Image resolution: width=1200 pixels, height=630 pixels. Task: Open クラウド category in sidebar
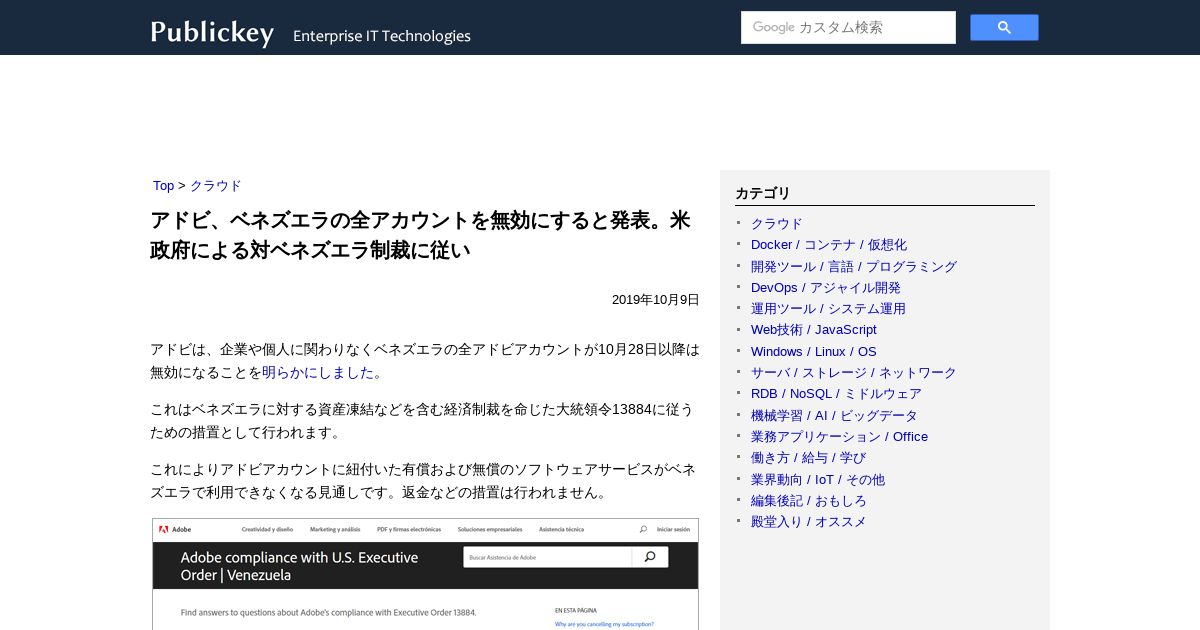777,223
